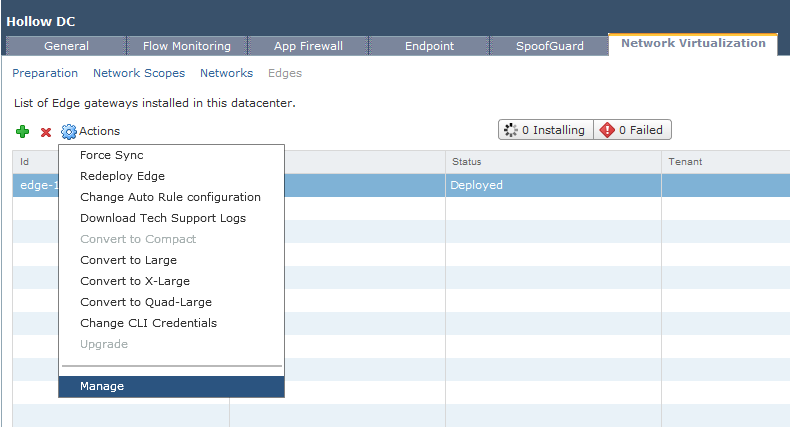Click the Actions gear icon
790x427 pixels.
coord(69,131)
